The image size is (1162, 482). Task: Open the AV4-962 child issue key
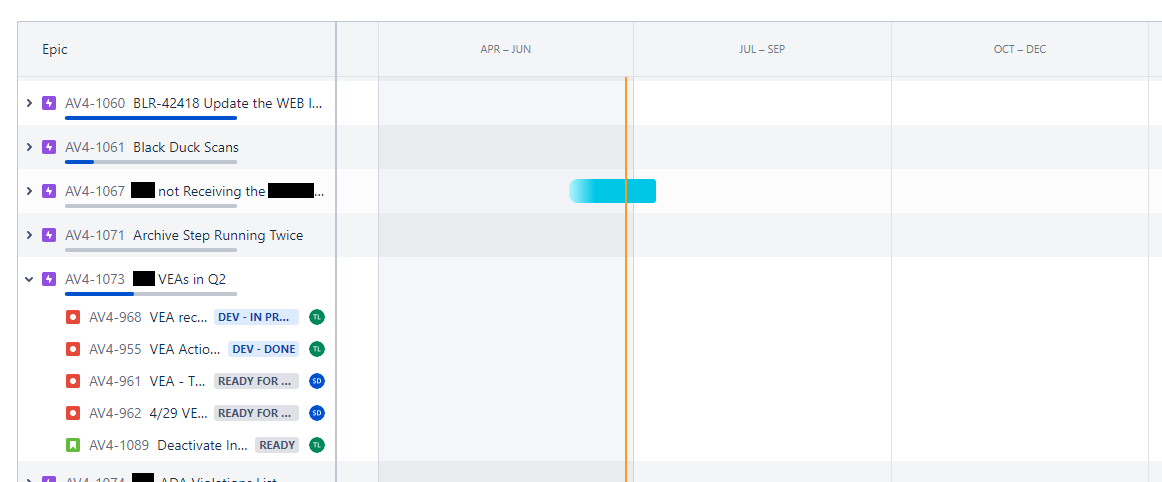[x=115, y=413]
